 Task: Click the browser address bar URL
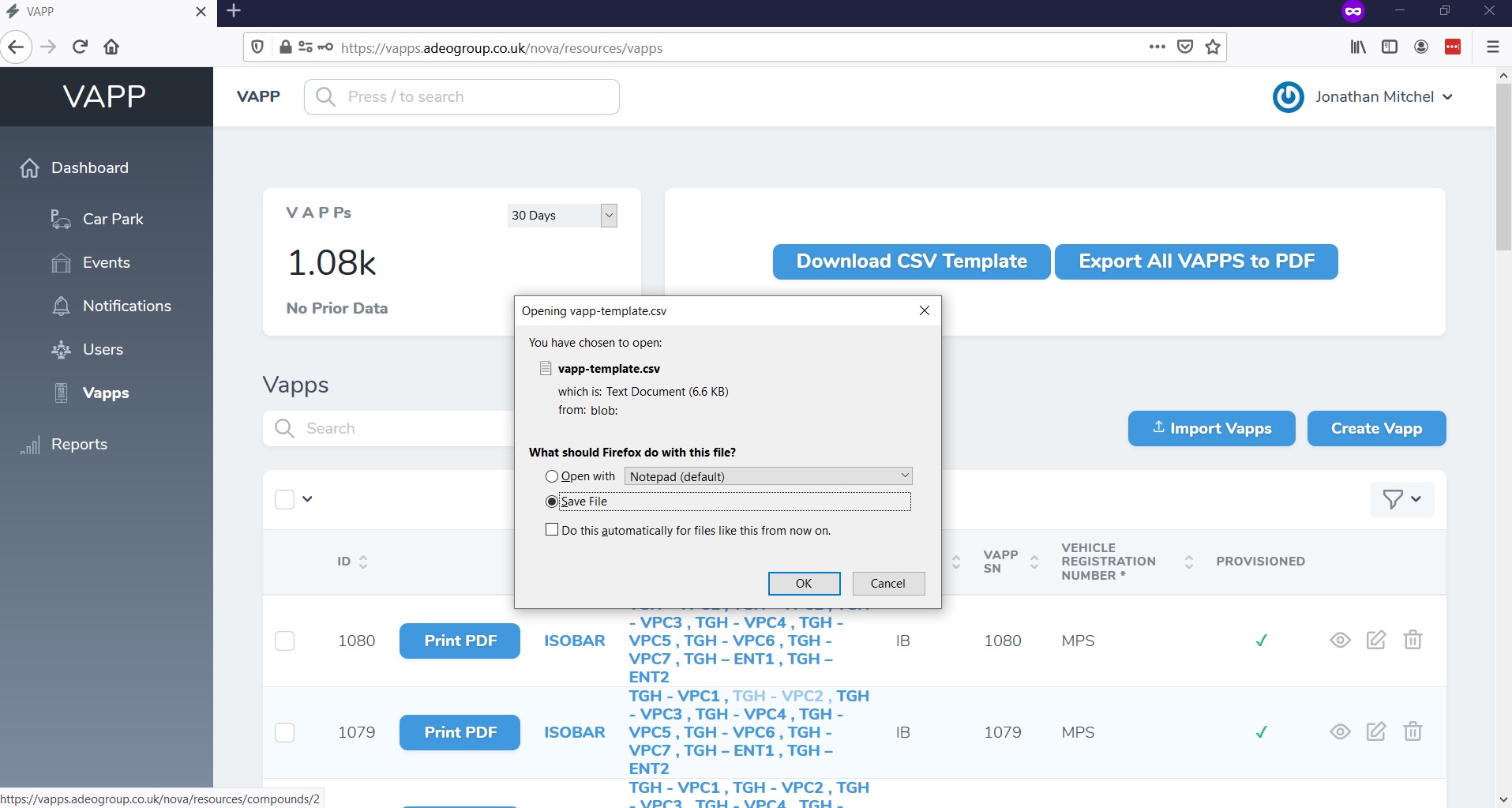click(501, 48)
